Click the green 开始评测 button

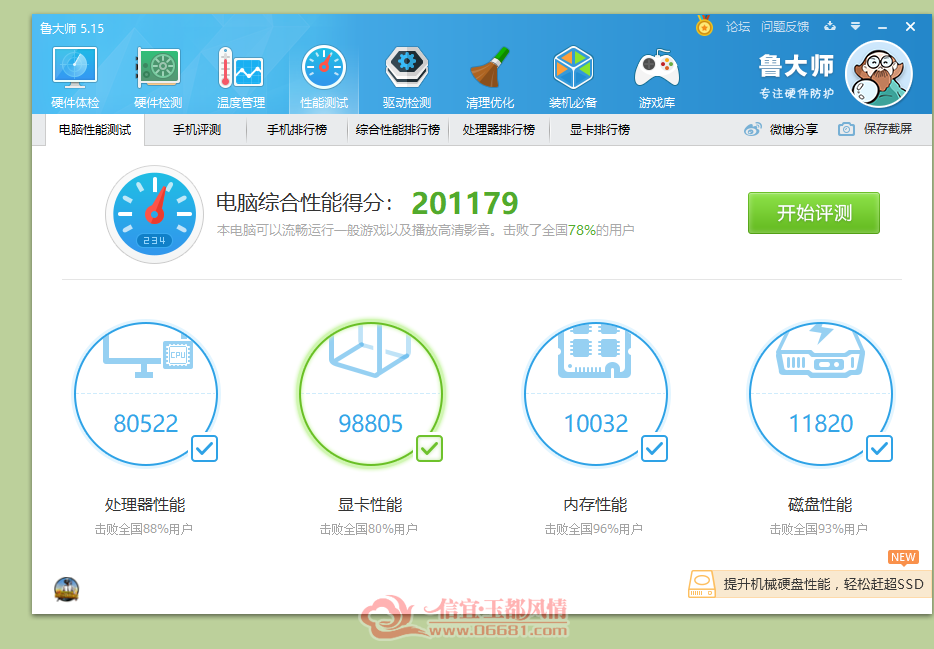tap(814, 213)
